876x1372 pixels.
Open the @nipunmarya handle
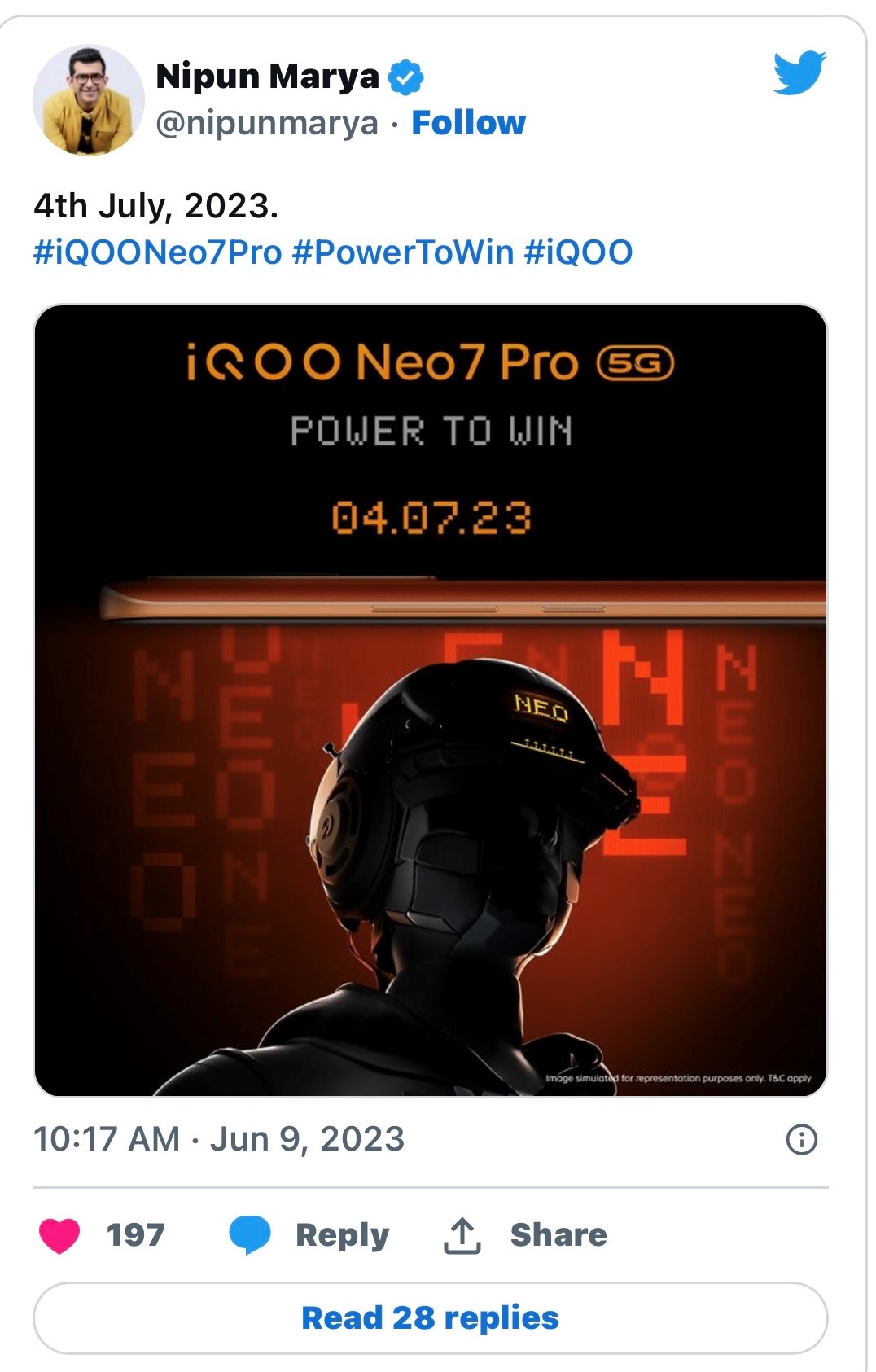pos(267,123)
